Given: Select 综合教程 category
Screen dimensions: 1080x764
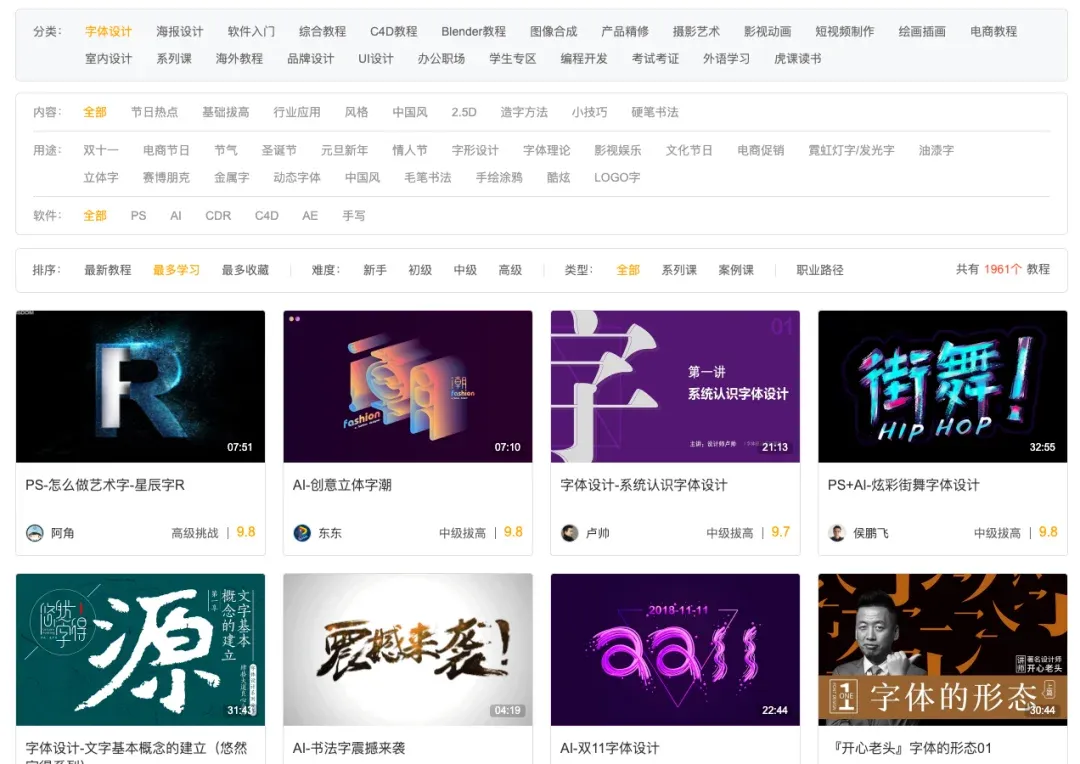Looking at the screenshot, I should [322, 31].
